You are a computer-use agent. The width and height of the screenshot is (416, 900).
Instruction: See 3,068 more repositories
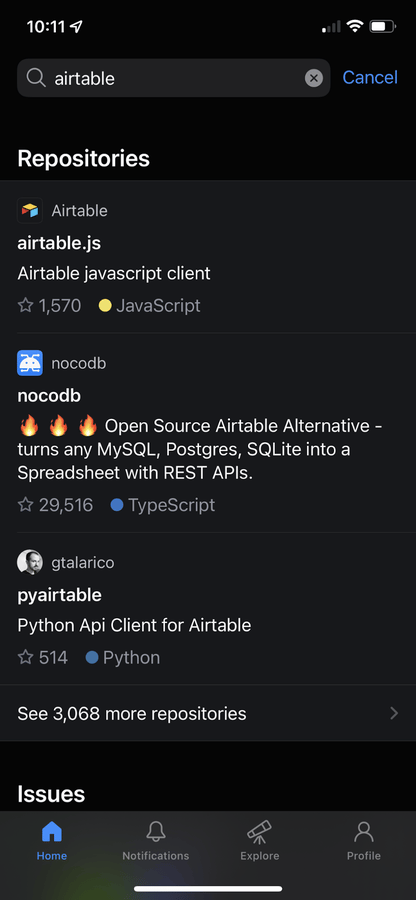(208, 713)
